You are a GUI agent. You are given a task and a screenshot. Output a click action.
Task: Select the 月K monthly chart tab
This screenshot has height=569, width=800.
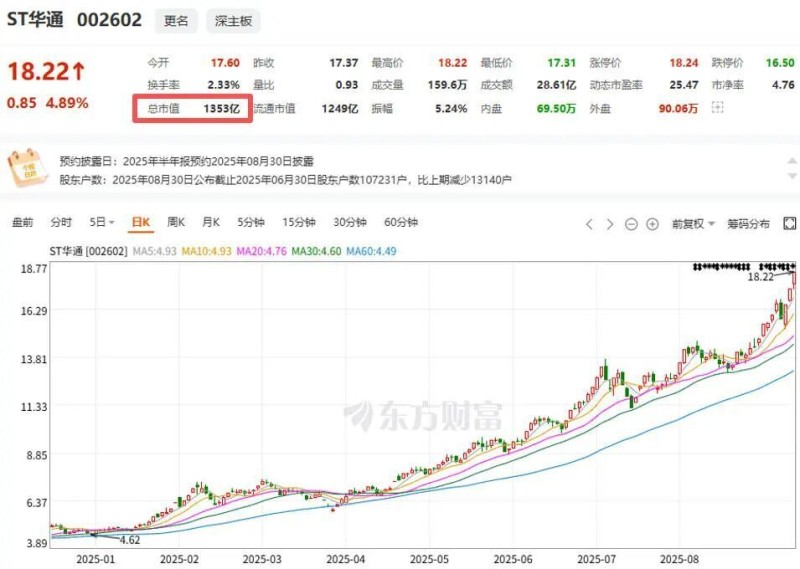click(210, 222)
